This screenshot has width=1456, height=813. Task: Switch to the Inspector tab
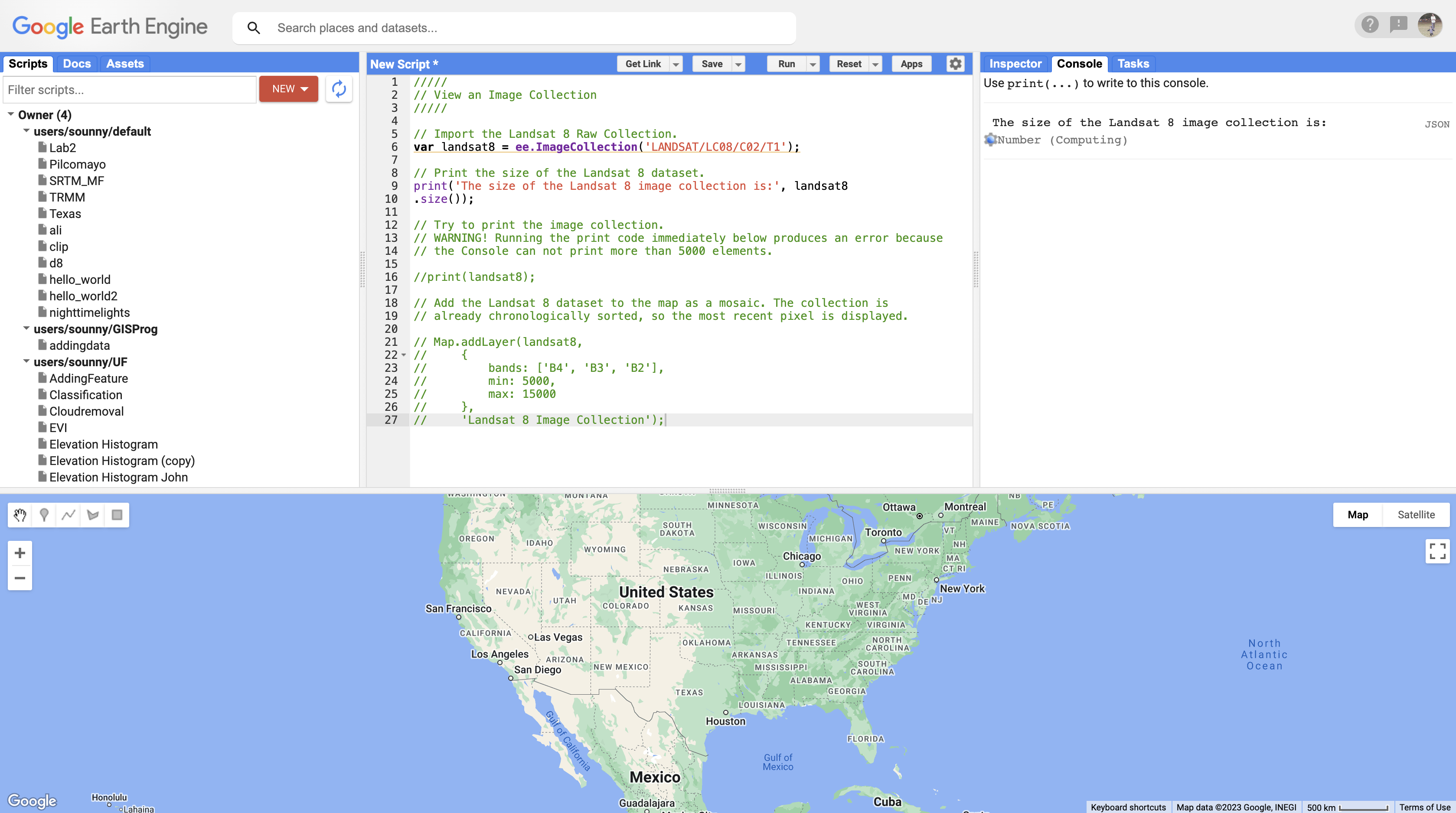tap(1015, 64)
